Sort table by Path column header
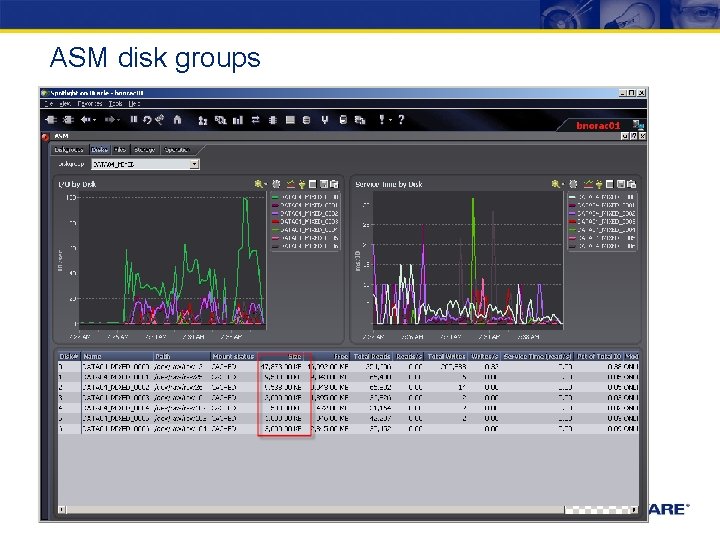The width and height of the screenshot is (720, 540). (x=182, y=356)
